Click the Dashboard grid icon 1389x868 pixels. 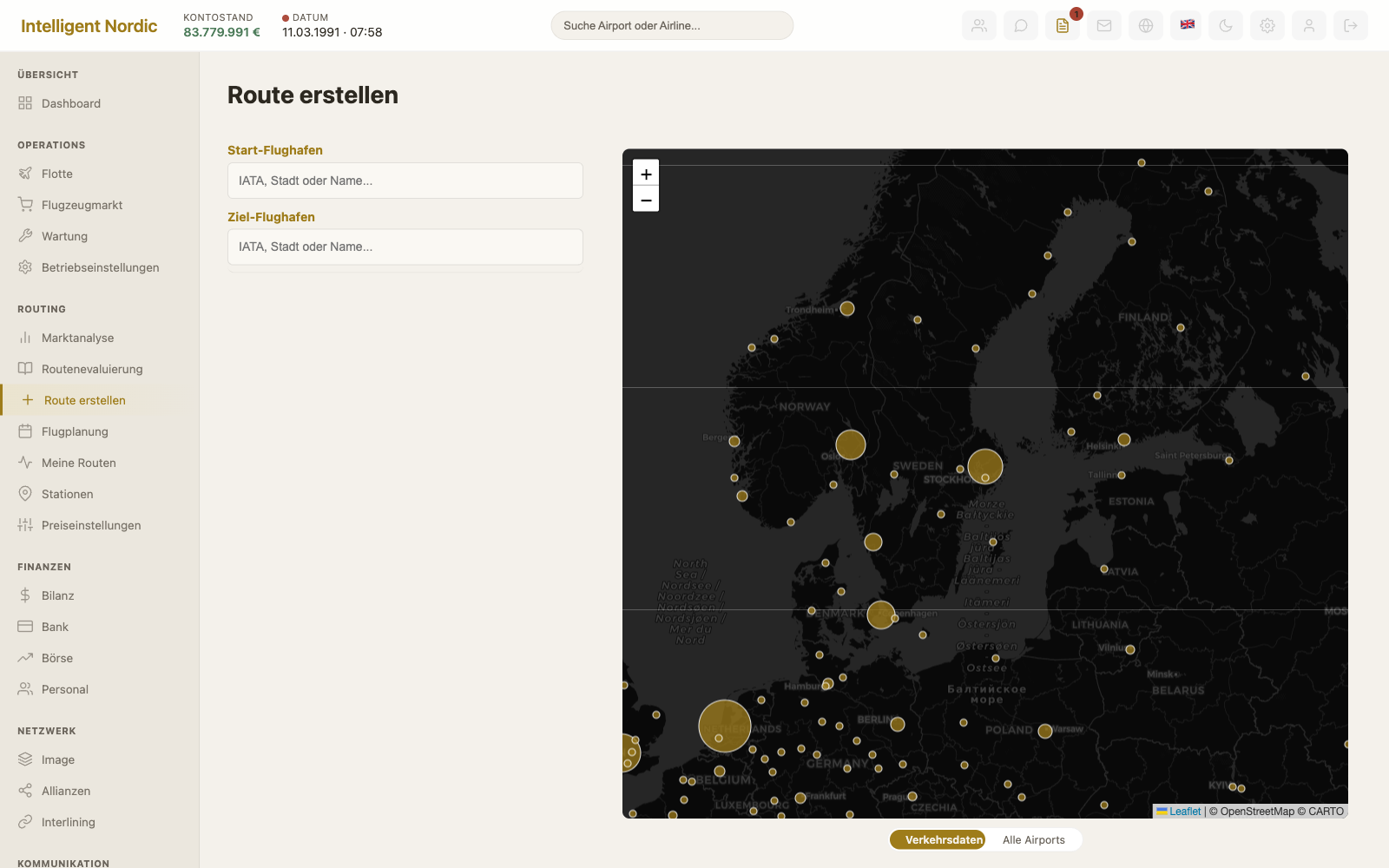pyautogui.click(x=25, y=103)
